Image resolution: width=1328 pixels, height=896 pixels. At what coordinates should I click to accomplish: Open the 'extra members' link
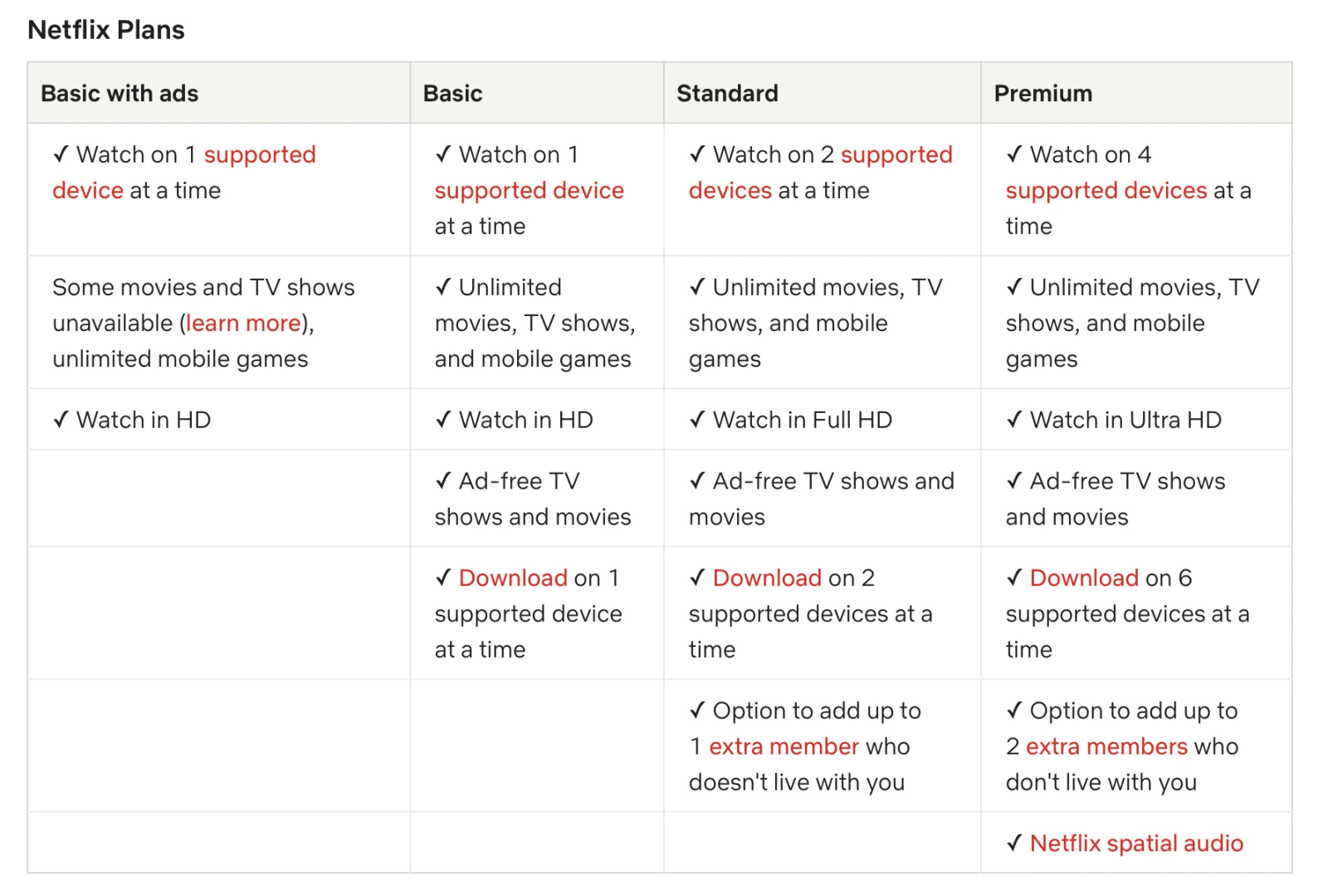[x=1106, y=747]
